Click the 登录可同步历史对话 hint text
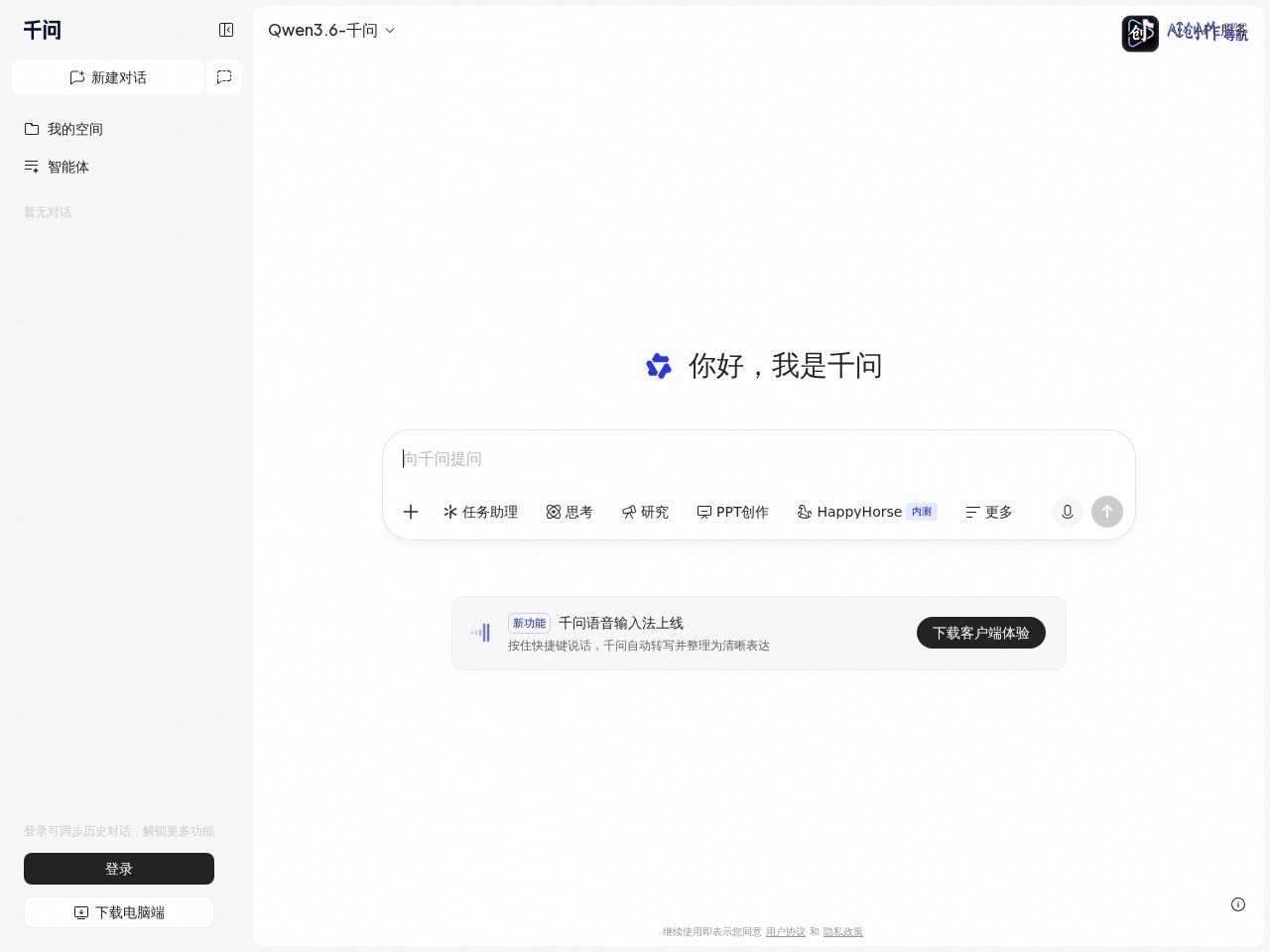This screenshot has width=1270, height=952. tap(119, 831)
